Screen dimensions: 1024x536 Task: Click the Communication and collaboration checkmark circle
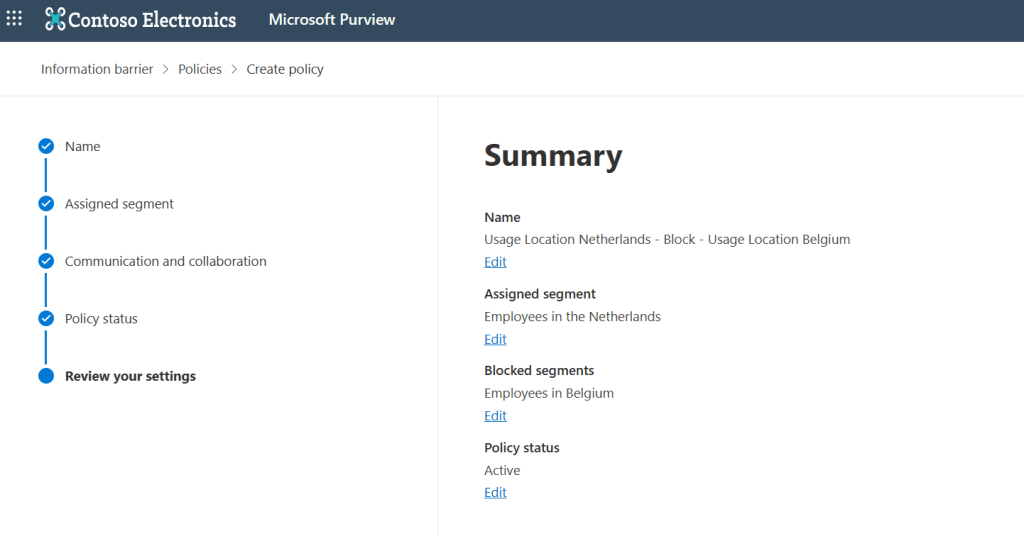coord(46,261)
